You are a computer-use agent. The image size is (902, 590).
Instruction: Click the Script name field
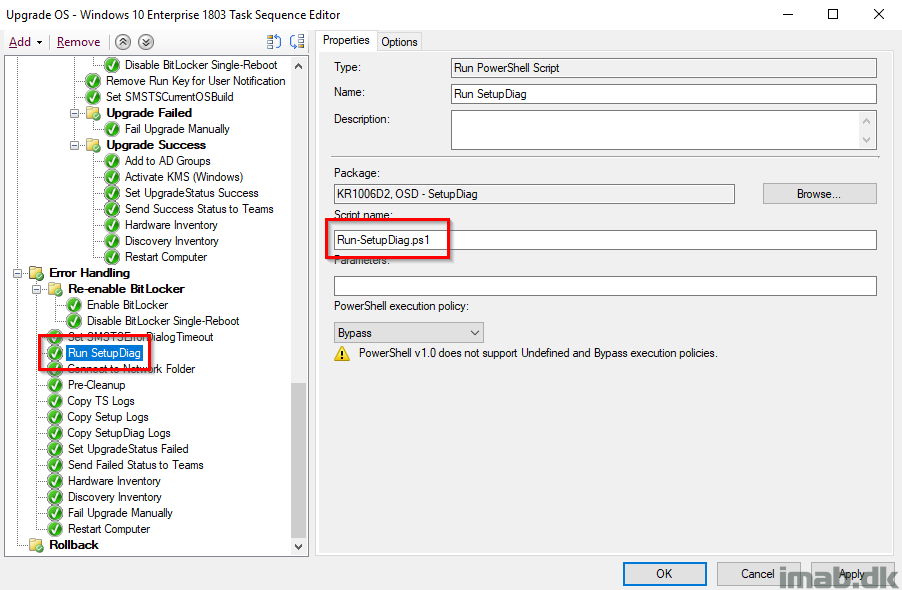coord(605,240)
